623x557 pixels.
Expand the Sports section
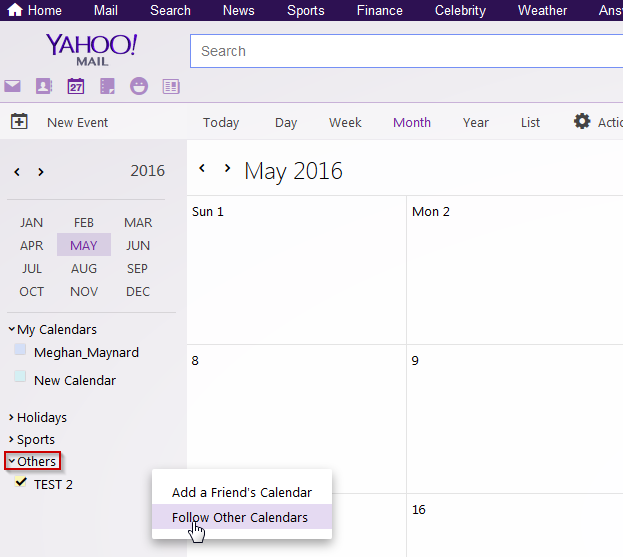click(x=12, y=439)
